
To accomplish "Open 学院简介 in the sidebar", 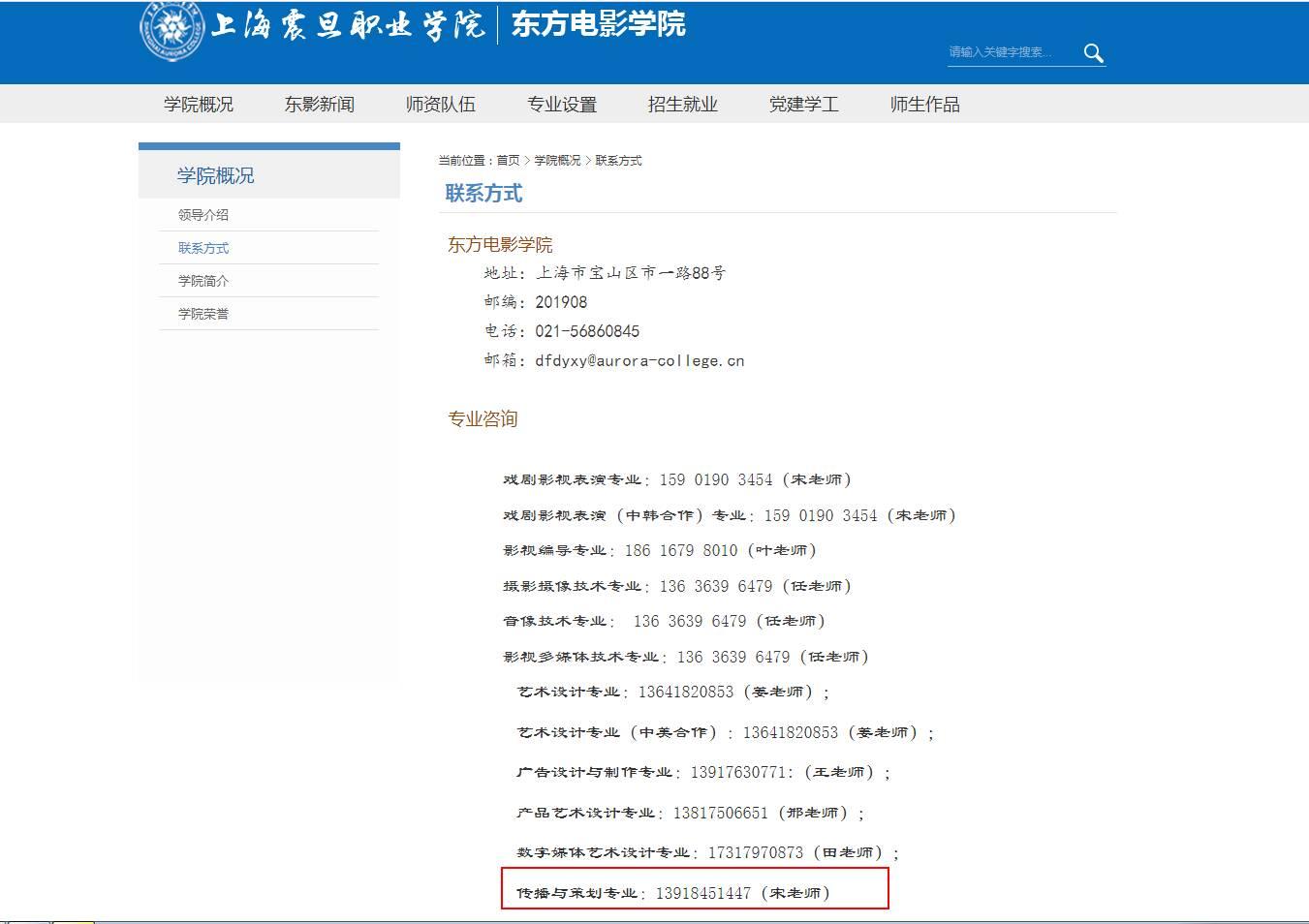I will coord(203,281).
